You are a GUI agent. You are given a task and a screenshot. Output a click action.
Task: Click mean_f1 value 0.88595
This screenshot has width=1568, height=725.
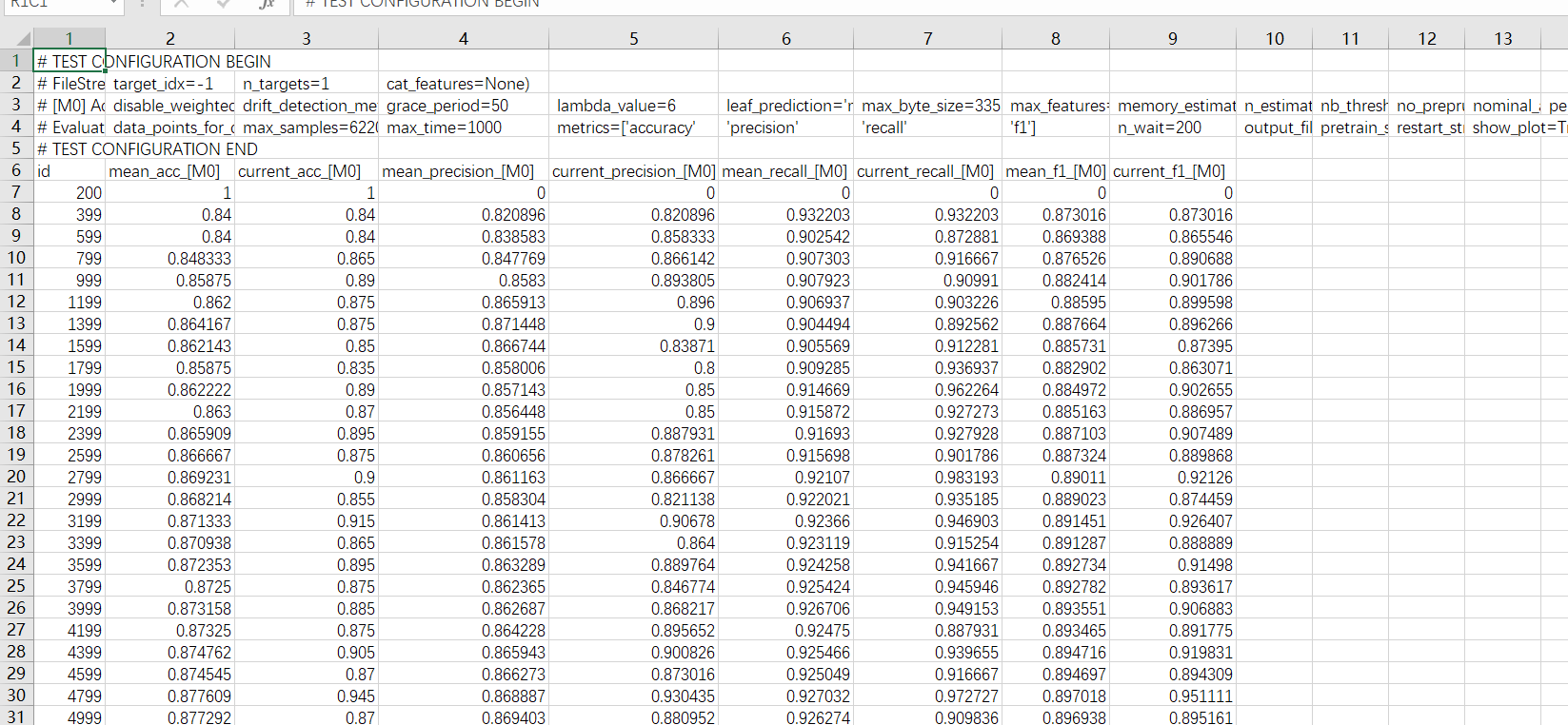click(1055, 302)
